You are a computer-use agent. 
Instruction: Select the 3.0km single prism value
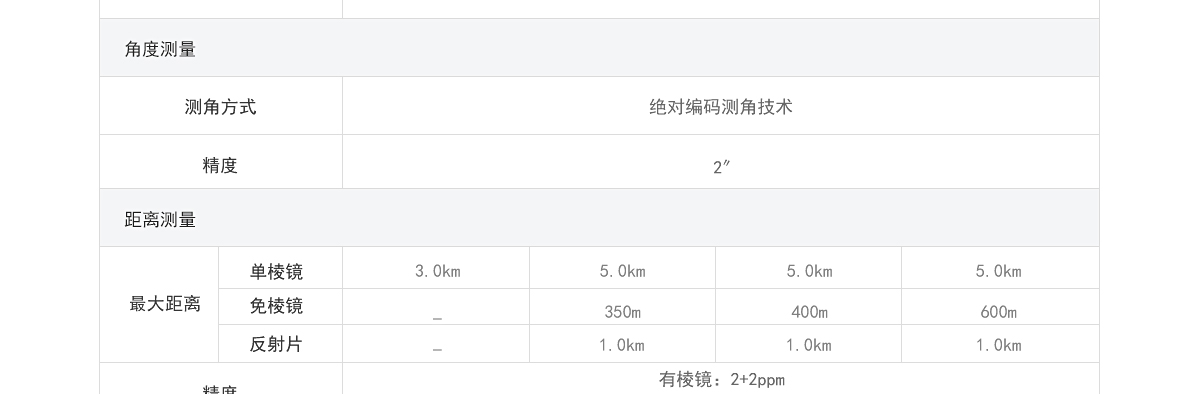point(437,271)
